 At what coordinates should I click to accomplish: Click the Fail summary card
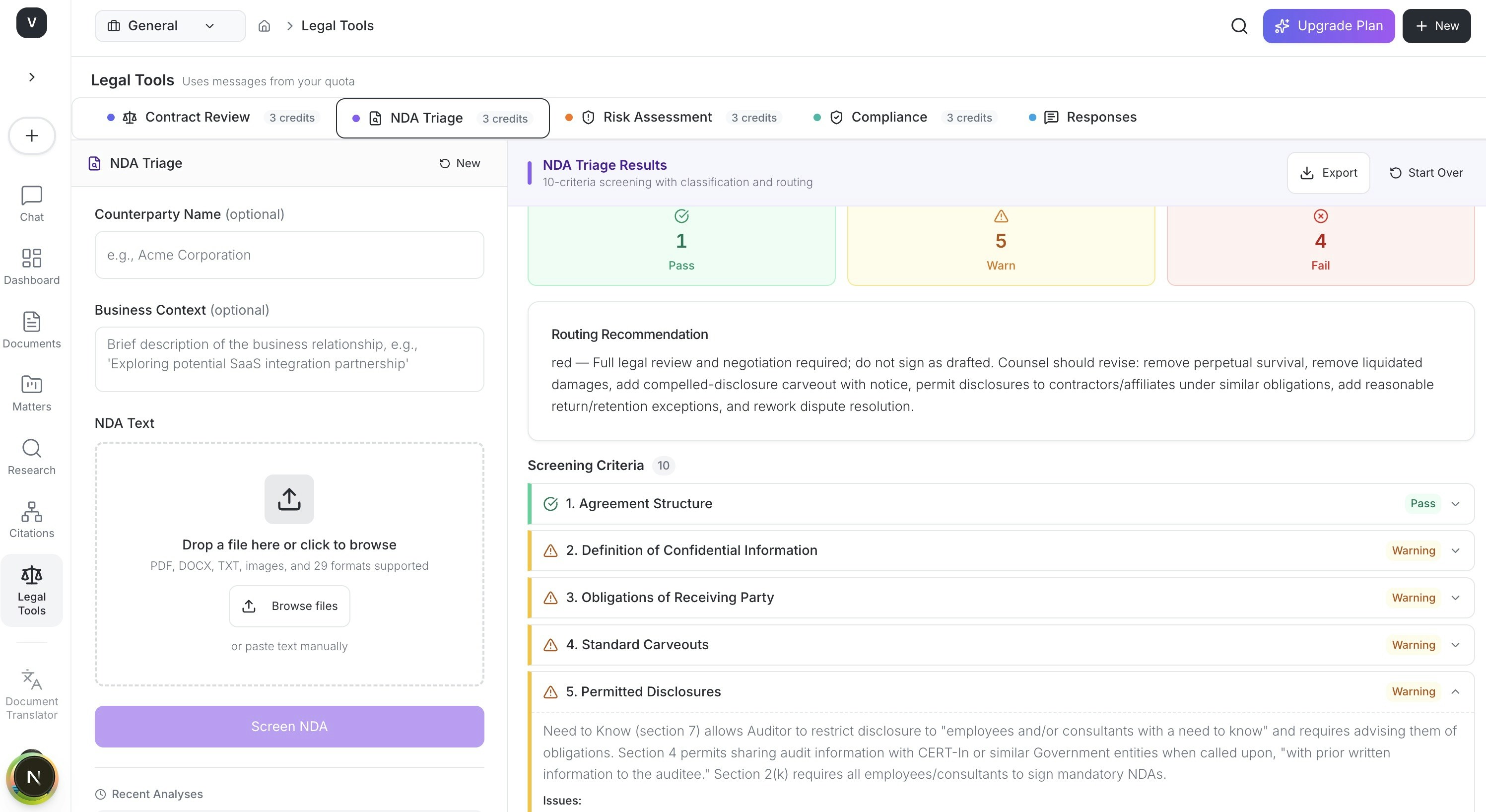[1320, 246]
